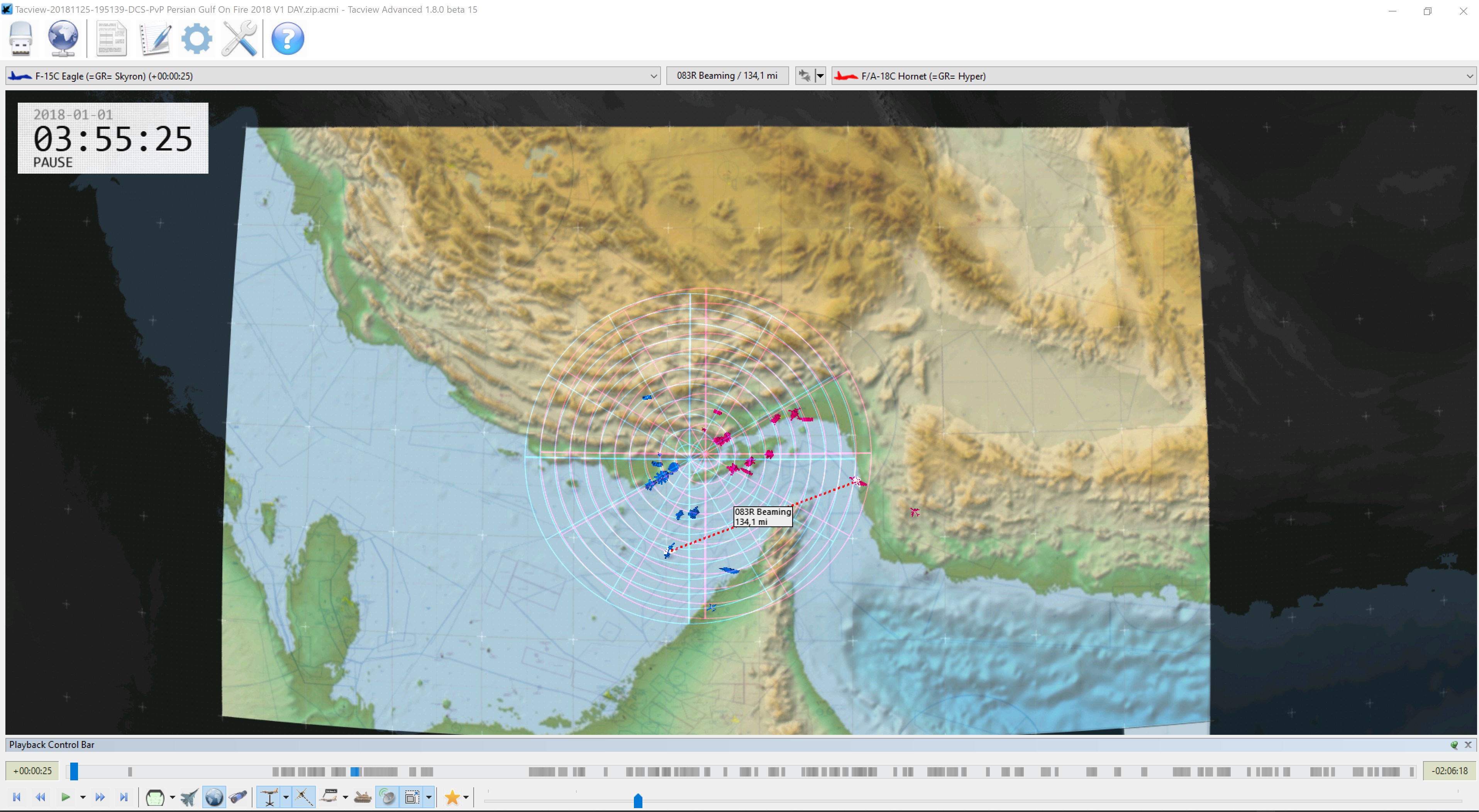Image resolution: width=1479 pixels, height=812 pixels.
Task: Click the playback speed slider handle
Action: (x=638, y=800)
